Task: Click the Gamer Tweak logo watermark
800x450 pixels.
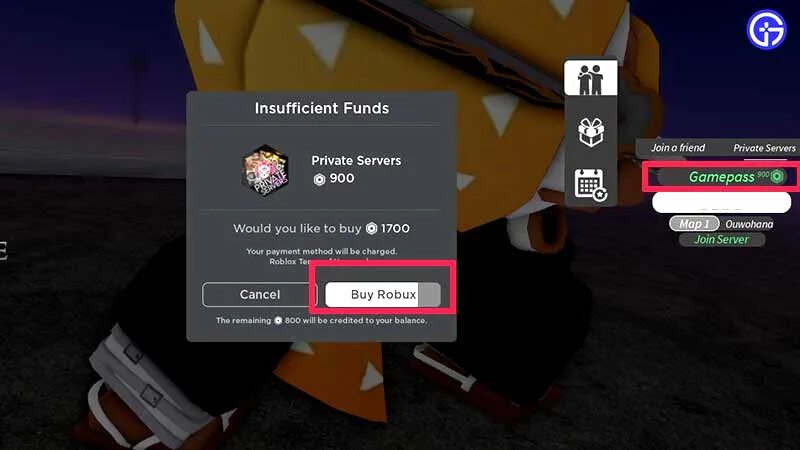Action: click(x=766, y=29)
